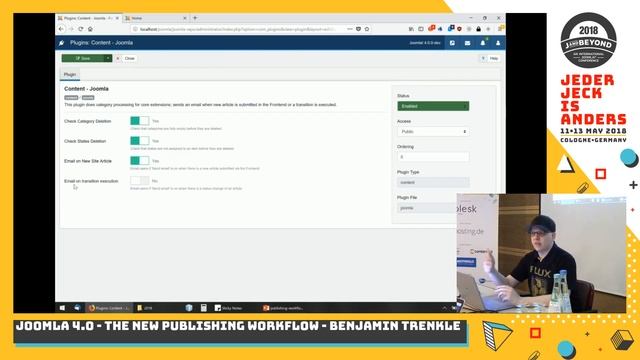Bookmark this page with the star icon
Screen dimensions: 640x360
367,29
